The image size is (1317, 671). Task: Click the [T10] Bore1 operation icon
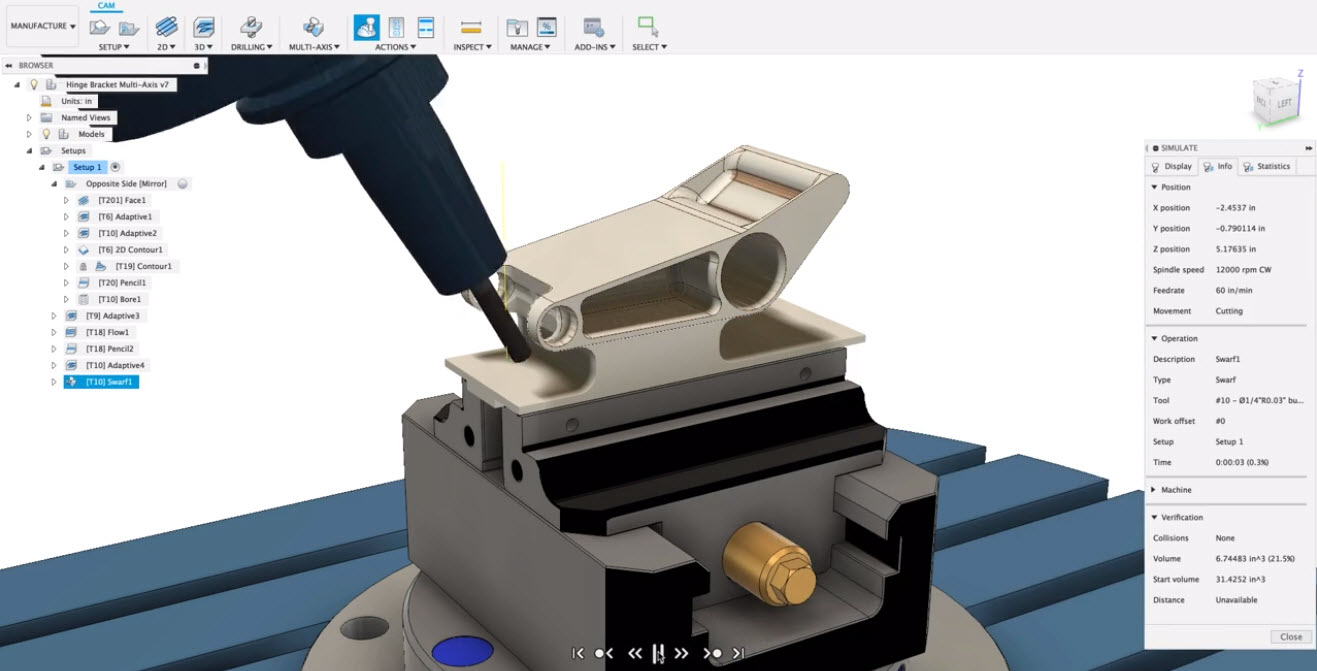point(84,299)
